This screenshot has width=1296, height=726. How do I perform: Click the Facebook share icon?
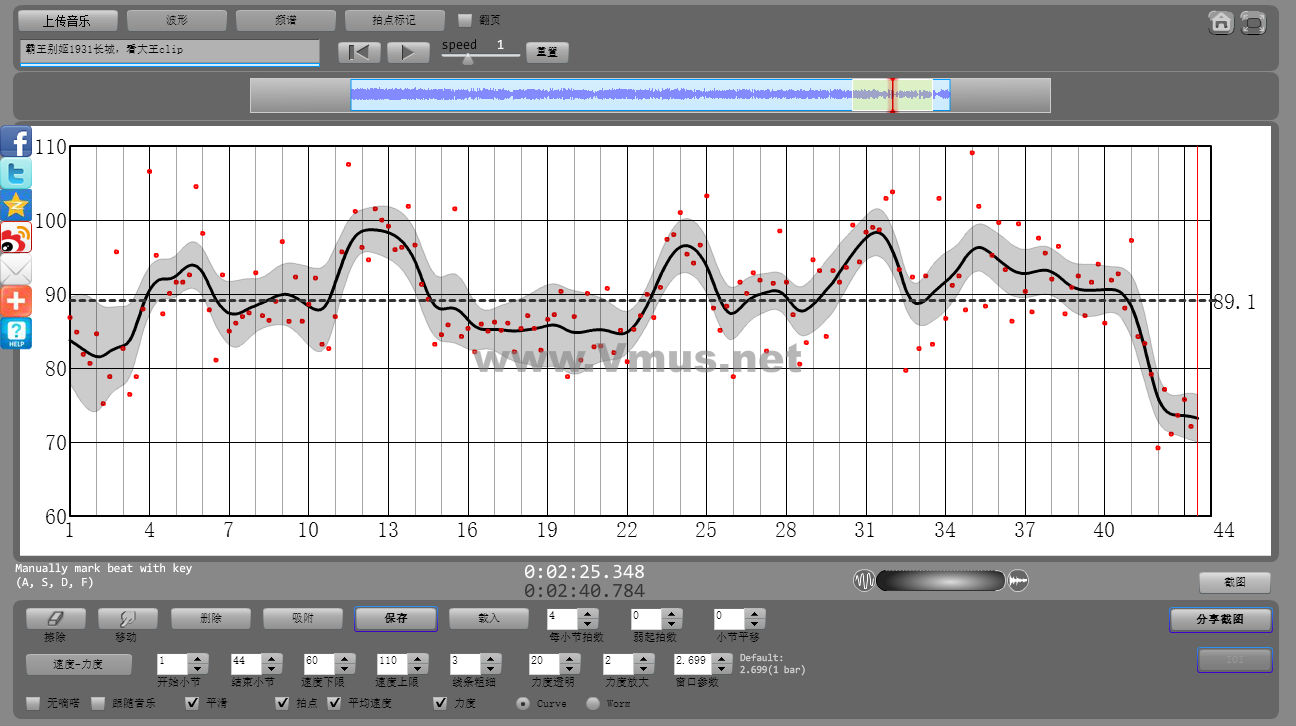click(16, 141)
